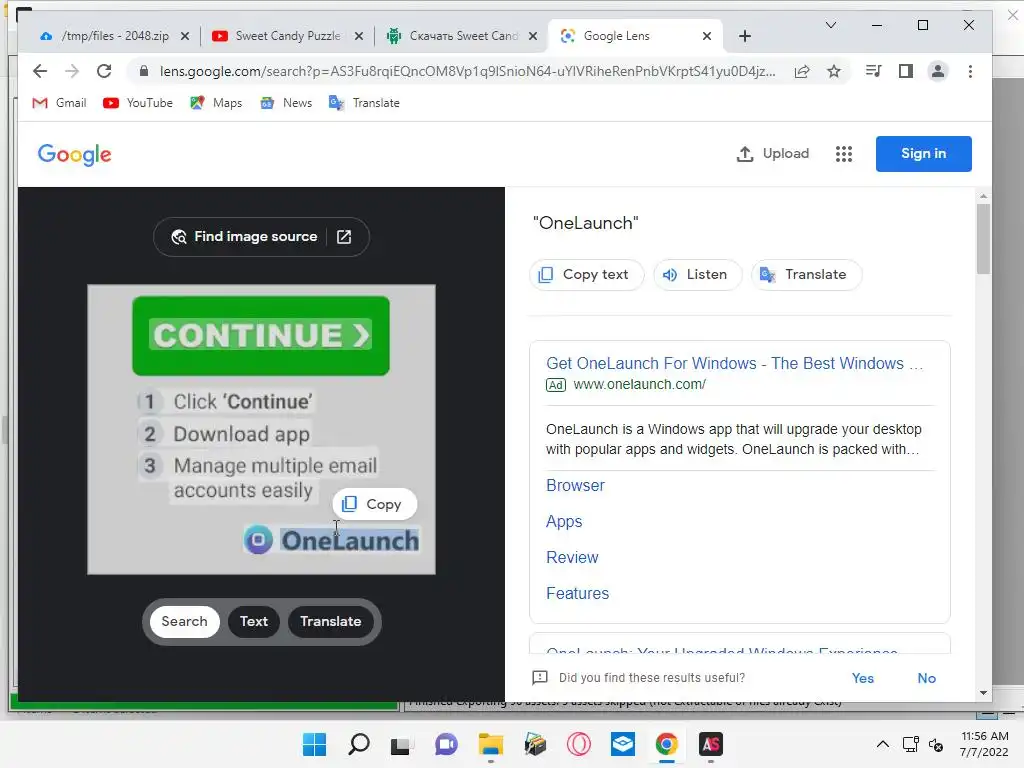Click the Copy popup over OneLaunch text
This screenshot has height=768, width=1024.
point(374,504)
